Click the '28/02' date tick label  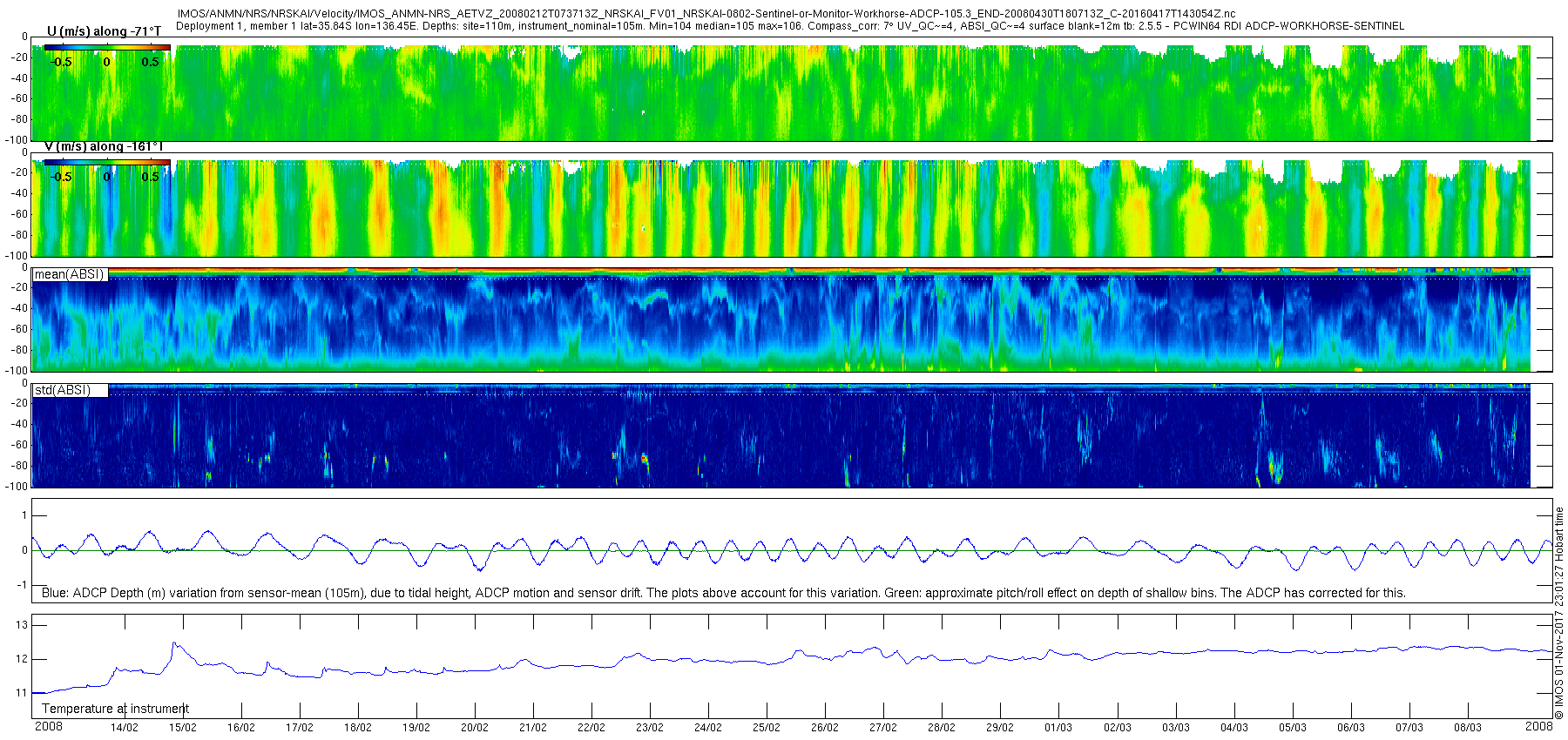(x=942, y=728)
